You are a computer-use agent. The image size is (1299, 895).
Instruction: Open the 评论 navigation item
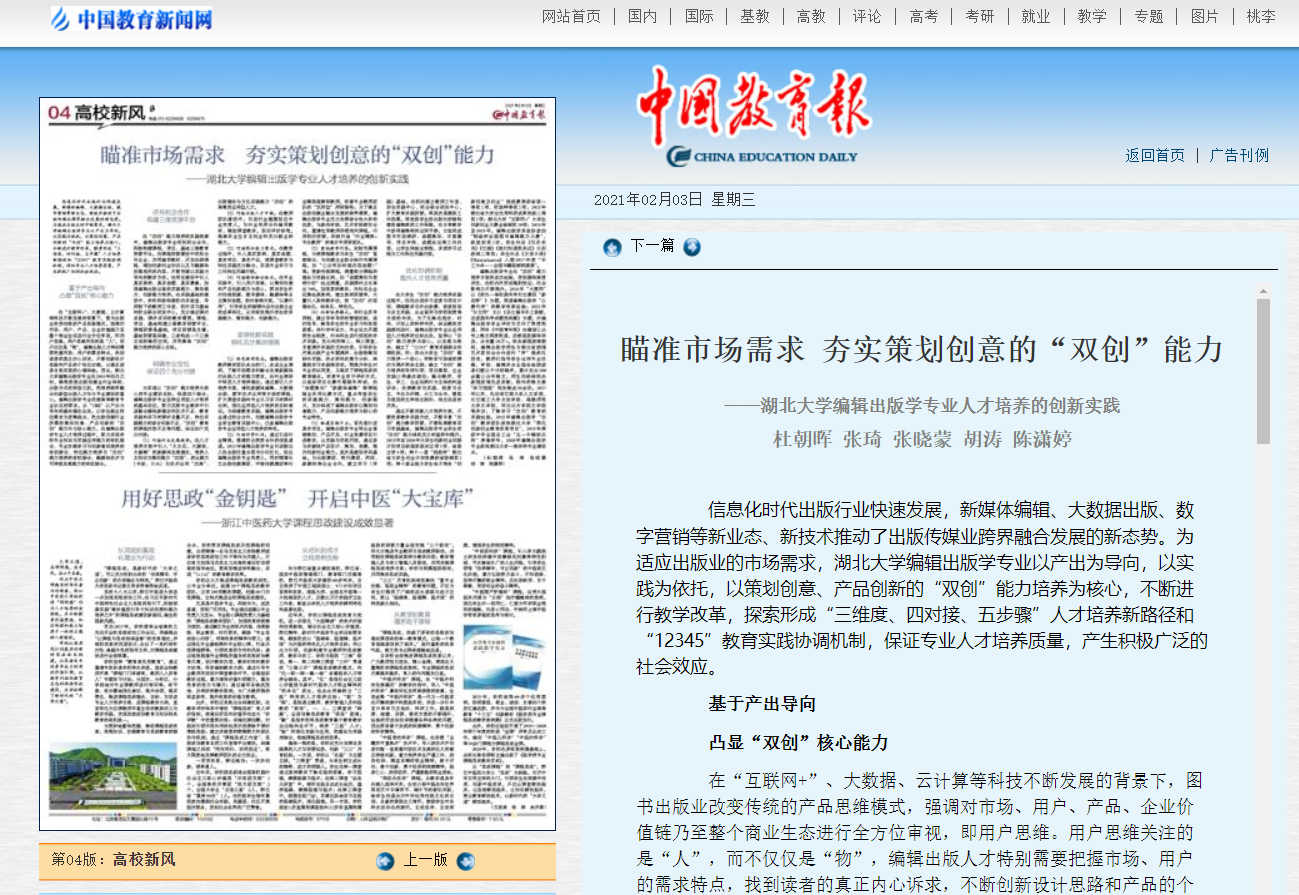click(x=867, y=16)
